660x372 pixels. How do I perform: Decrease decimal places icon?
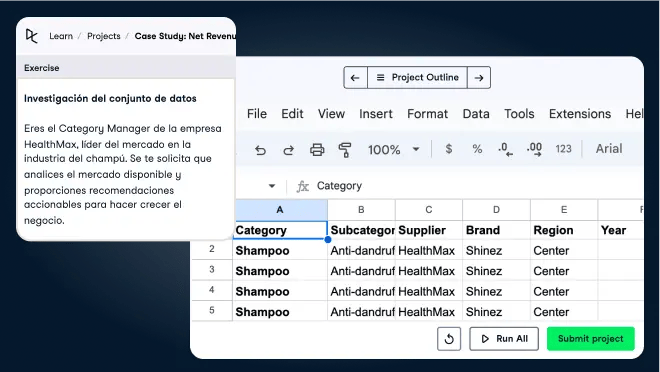coord(505,149)
